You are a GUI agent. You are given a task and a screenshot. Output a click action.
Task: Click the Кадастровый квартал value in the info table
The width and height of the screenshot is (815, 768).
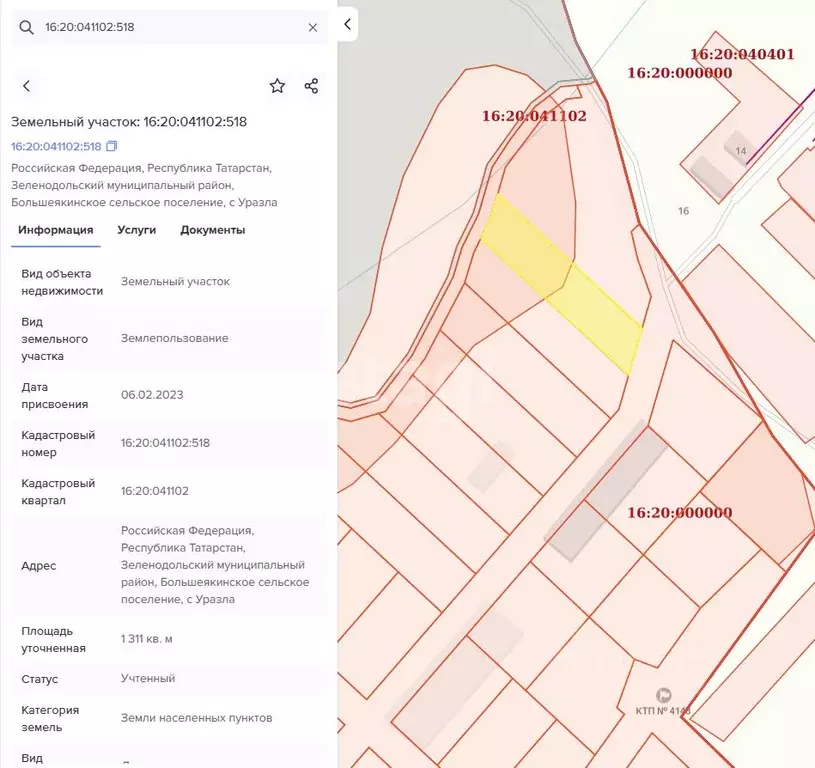[x=155, y=491]
